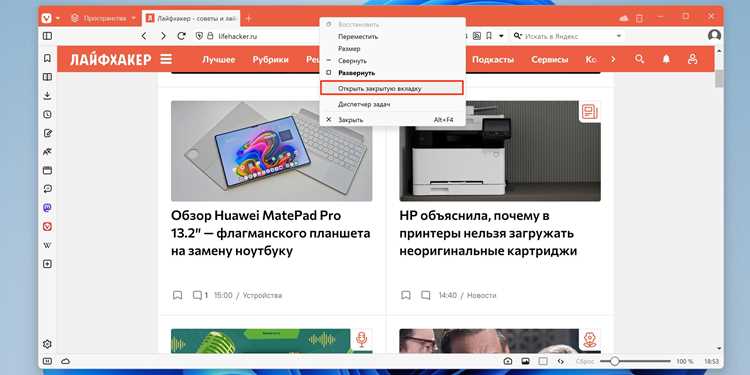This screenshot has height=375, width=750.
Task: Show site info via the padlock icon
Action: pos(210,36)
